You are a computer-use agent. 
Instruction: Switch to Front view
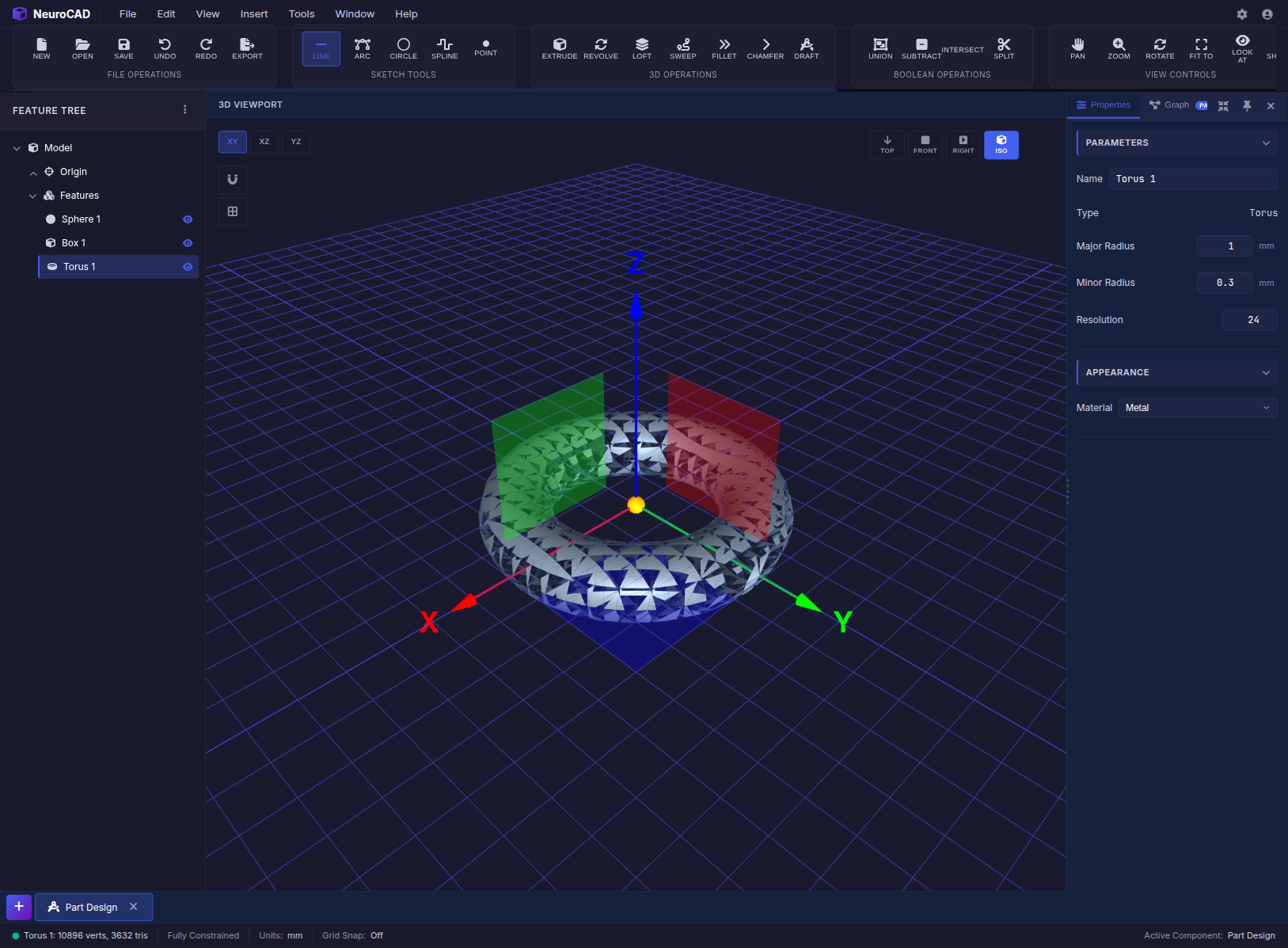[x=925, y=145]
